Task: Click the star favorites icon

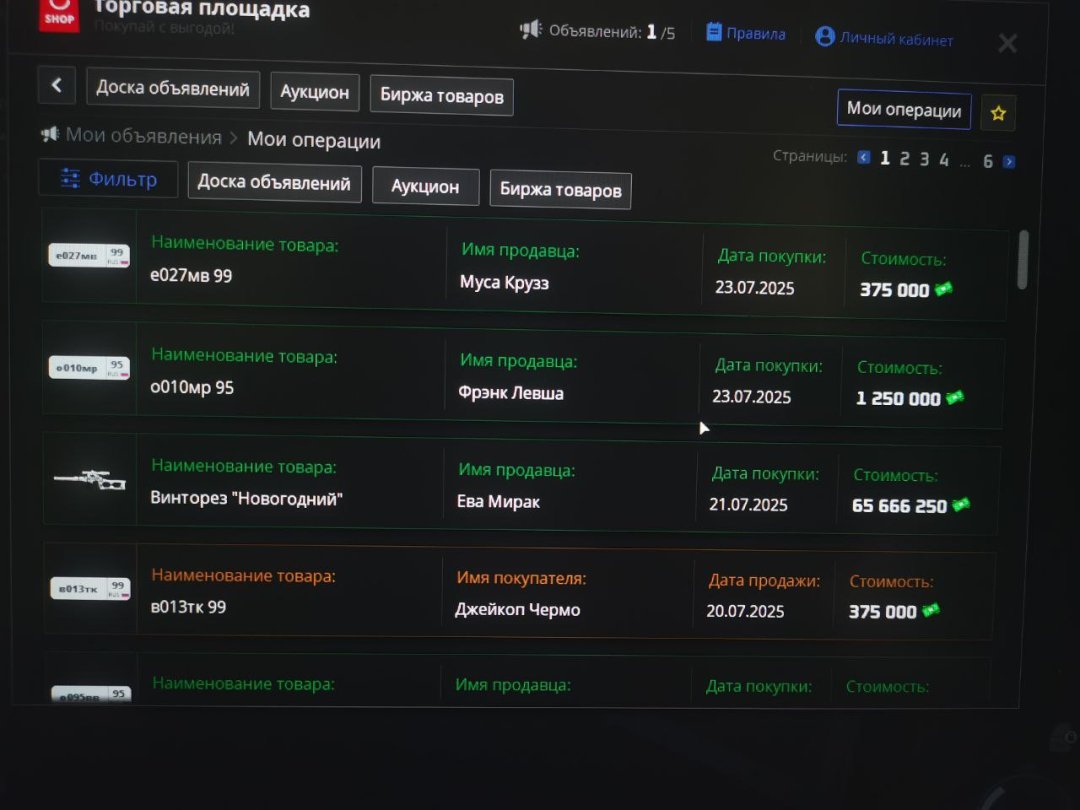Action: click(x=998, y=113)
